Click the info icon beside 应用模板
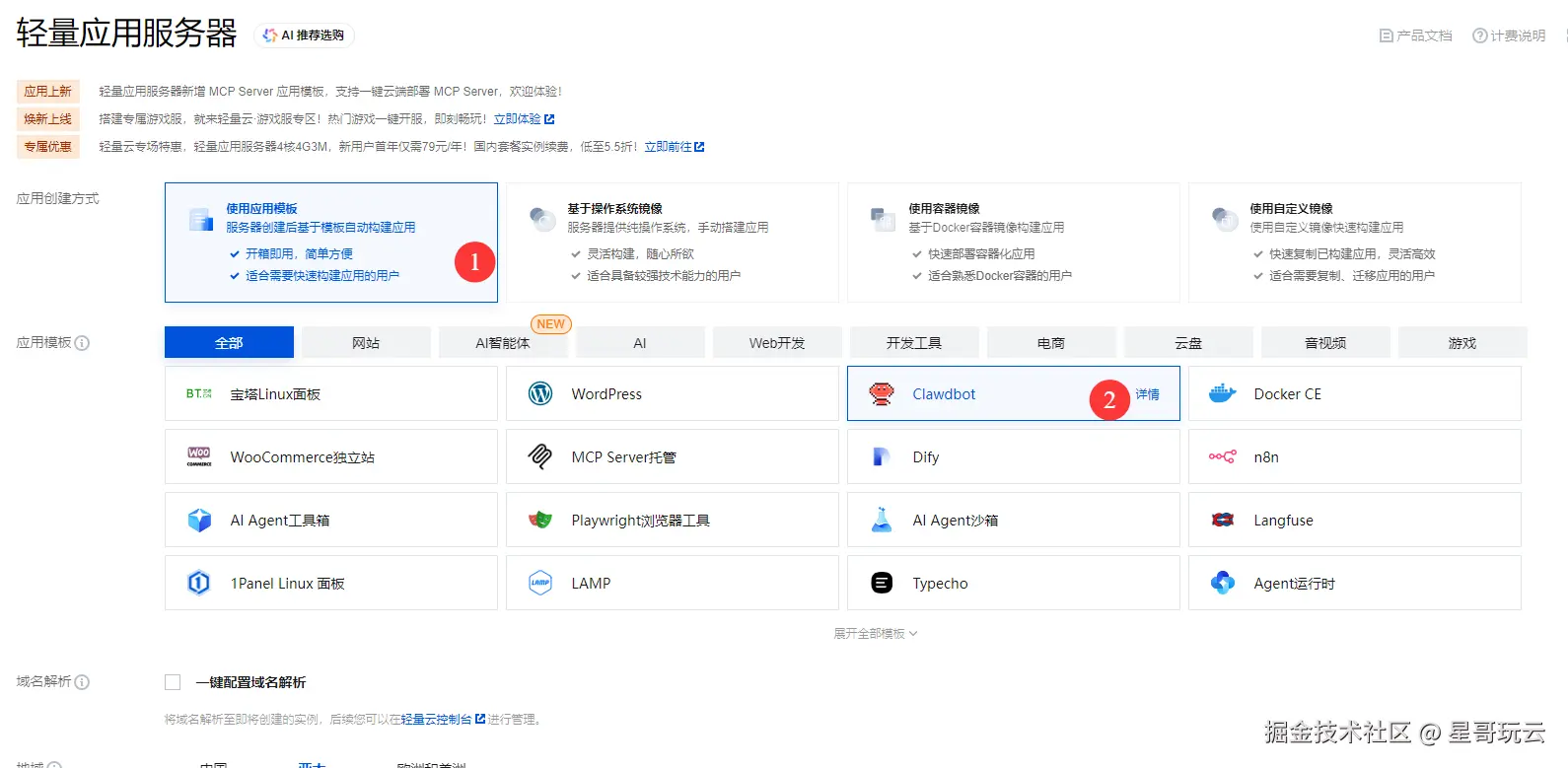 82,343
